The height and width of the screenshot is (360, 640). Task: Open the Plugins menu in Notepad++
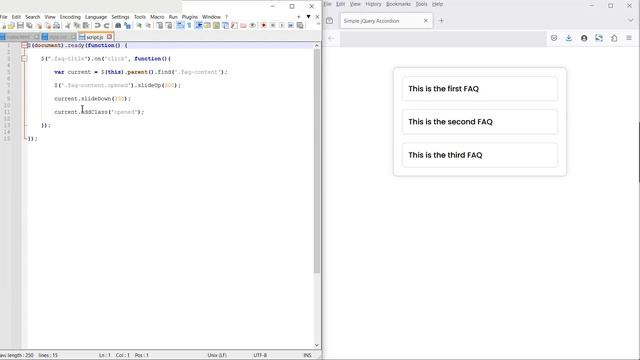tap(189, 17)
